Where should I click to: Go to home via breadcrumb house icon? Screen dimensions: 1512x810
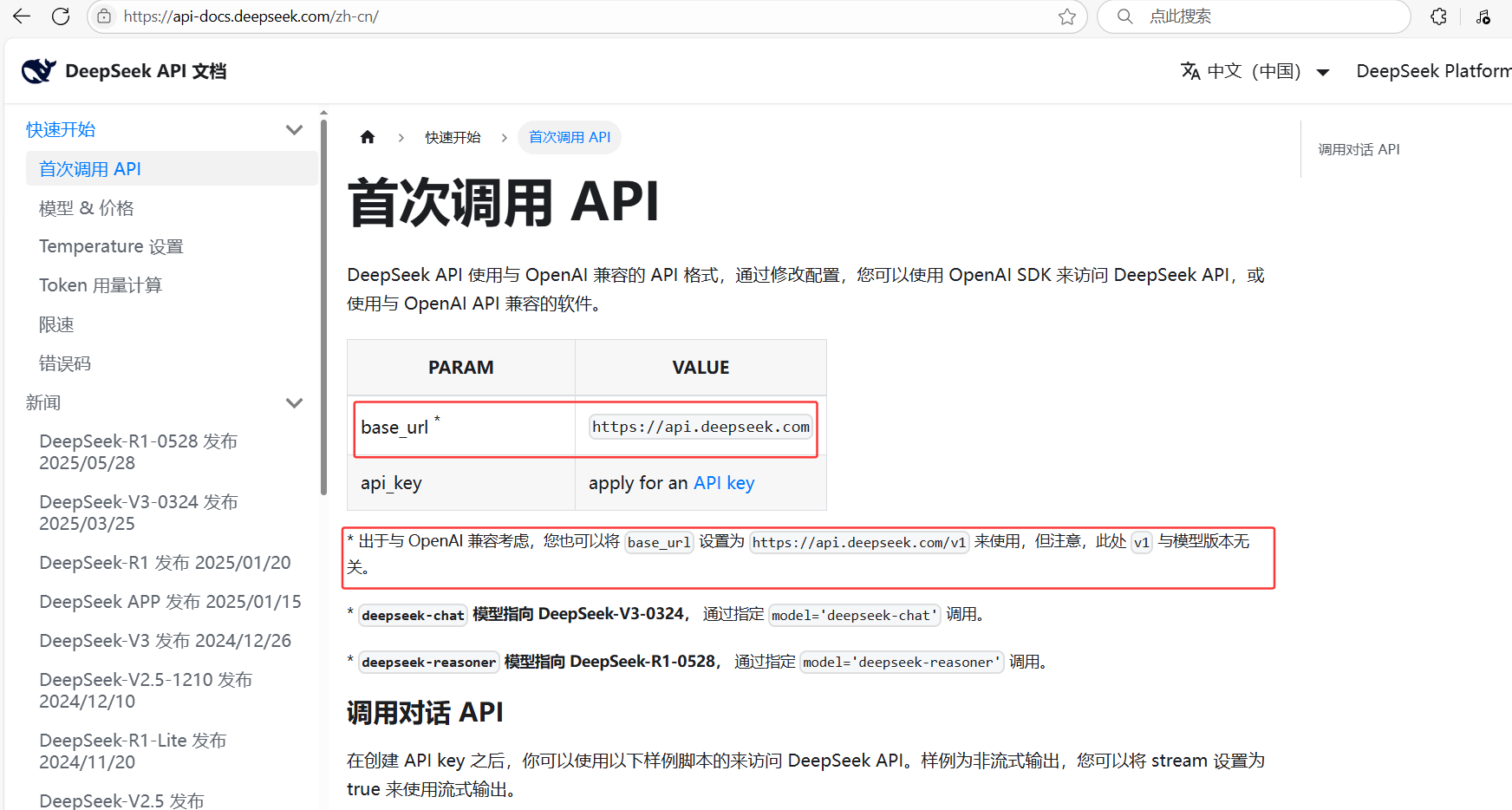(368, 137)
